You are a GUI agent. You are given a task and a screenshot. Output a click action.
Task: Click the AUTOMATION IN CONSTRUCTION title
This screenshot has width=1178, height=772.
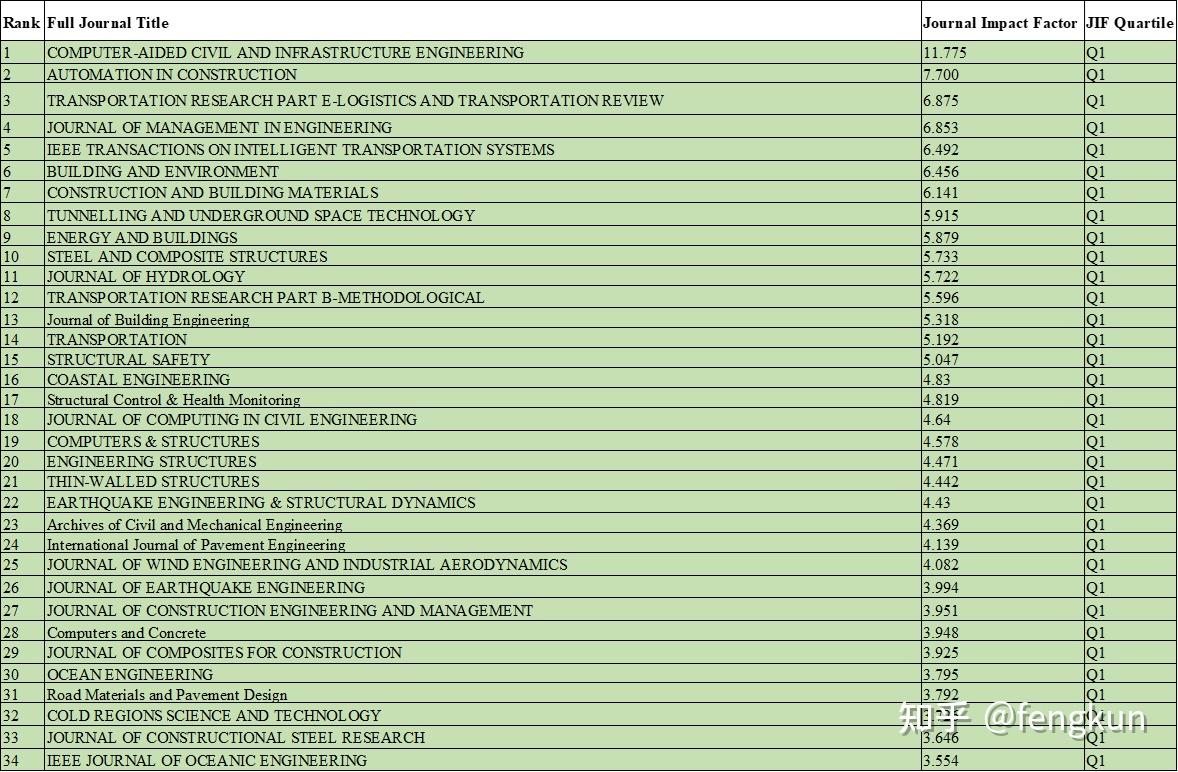172,74
